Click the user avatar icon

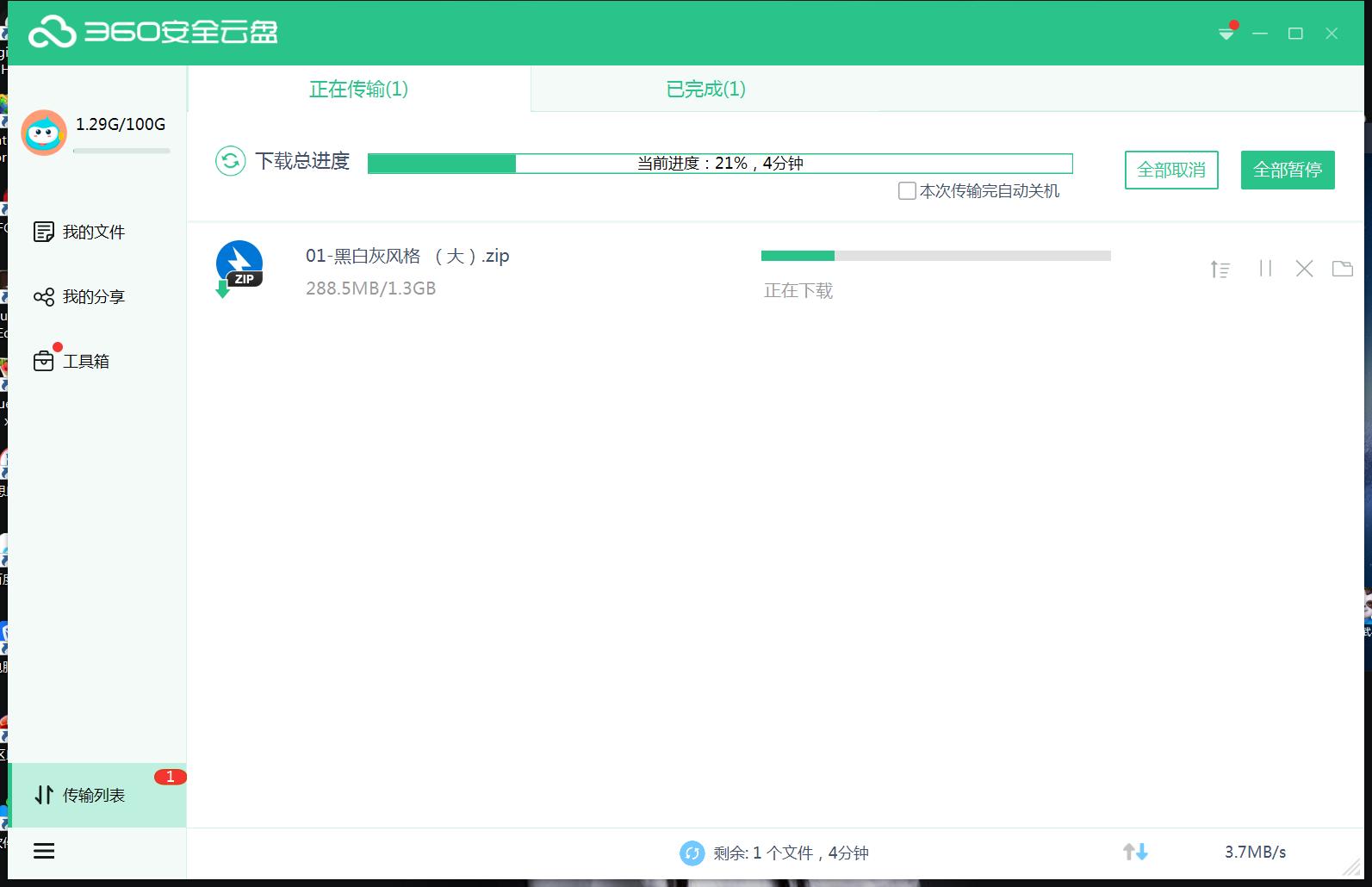coord(44,133)
